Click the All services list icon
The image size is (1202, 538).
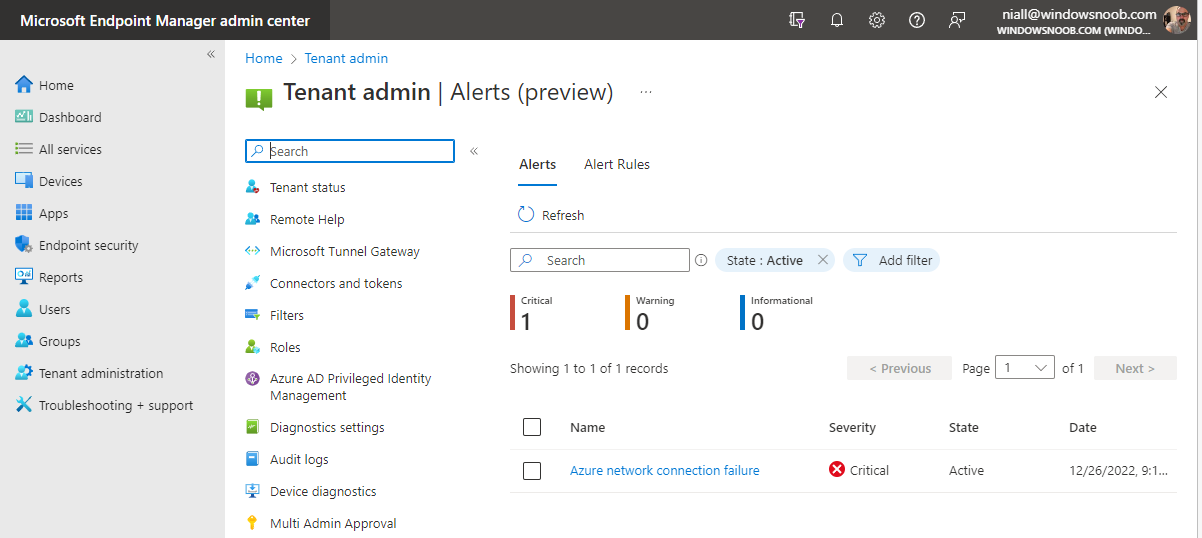click(24, 149)
